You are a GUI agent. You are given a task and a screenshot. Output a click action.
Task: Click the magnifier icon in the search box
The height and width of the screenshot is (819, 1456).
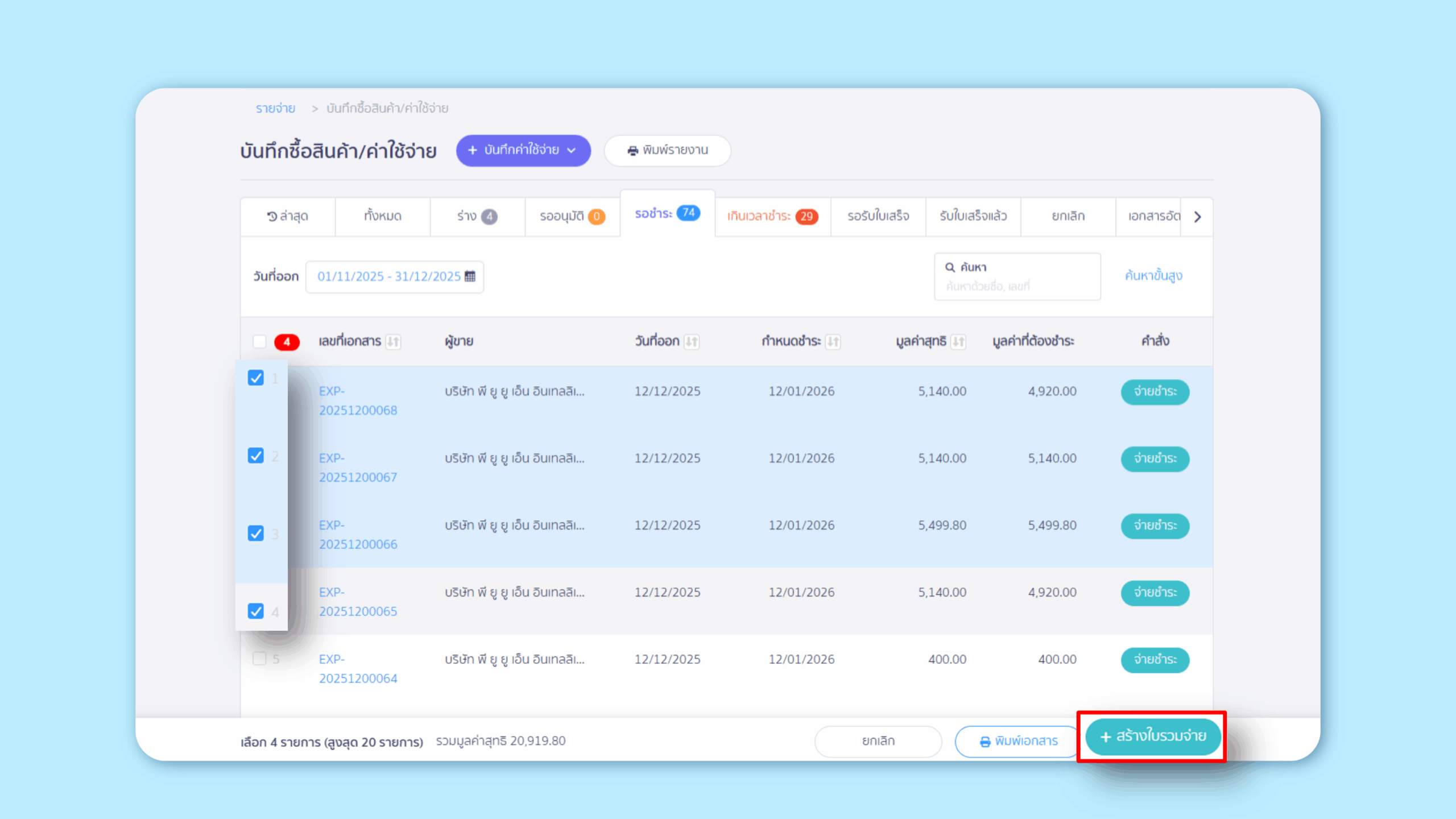pyautogui.click(x=949, y=266)
